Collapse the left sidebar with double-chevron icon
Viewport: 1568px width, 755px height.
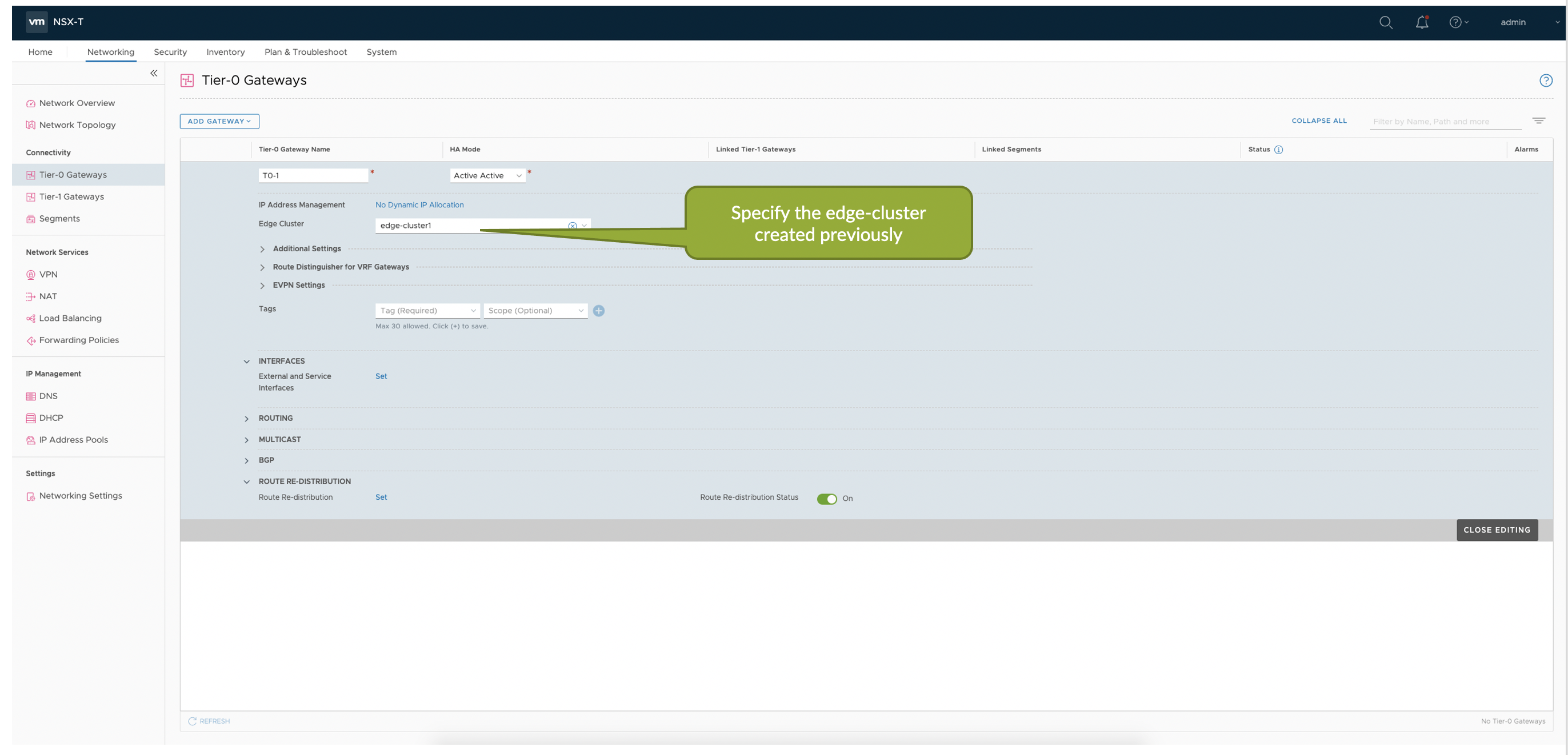point(153,73)
